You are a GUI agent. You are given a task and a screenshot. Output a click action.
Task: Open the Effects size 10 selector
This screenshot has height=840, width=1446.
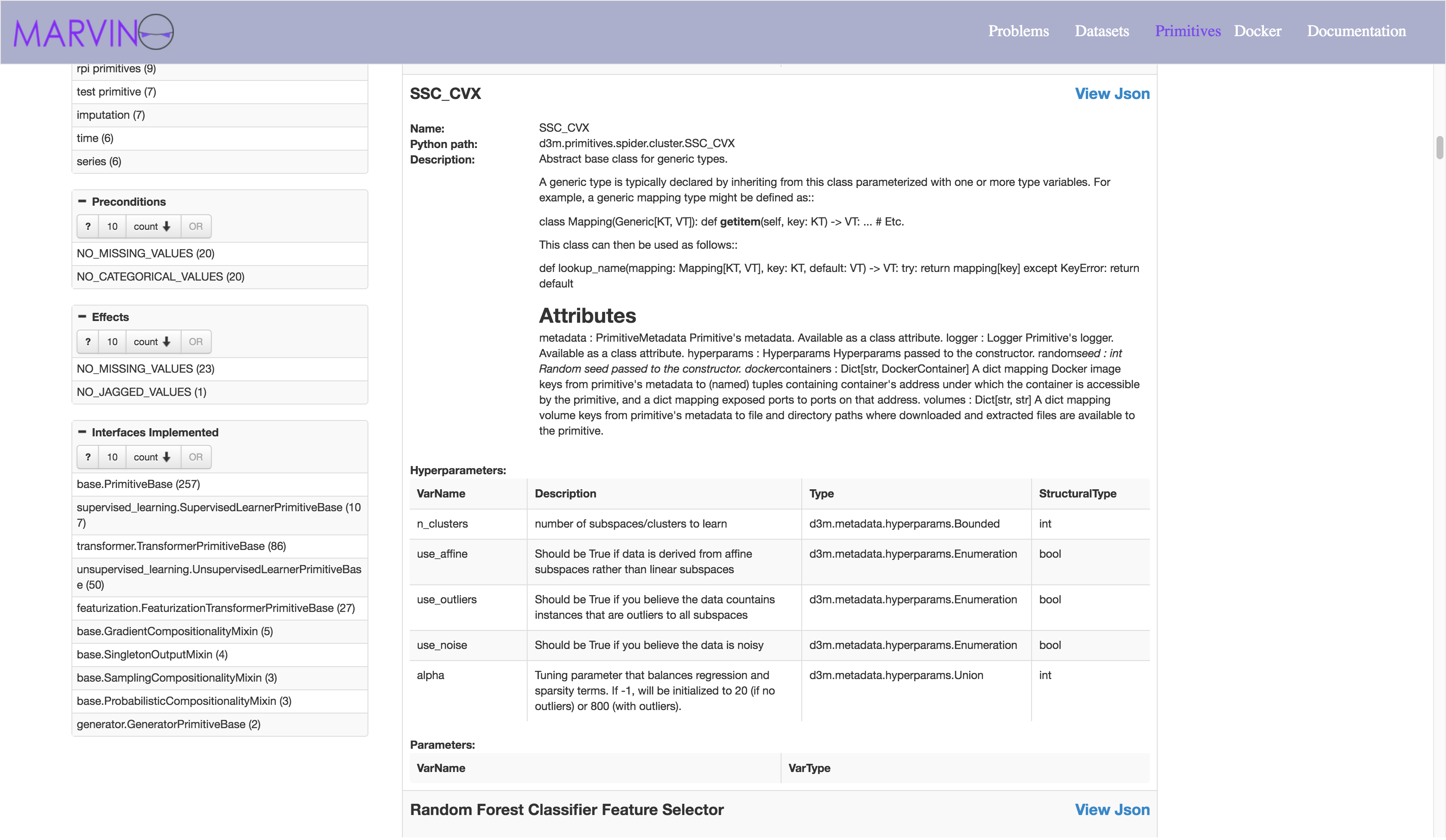point(112,342)
